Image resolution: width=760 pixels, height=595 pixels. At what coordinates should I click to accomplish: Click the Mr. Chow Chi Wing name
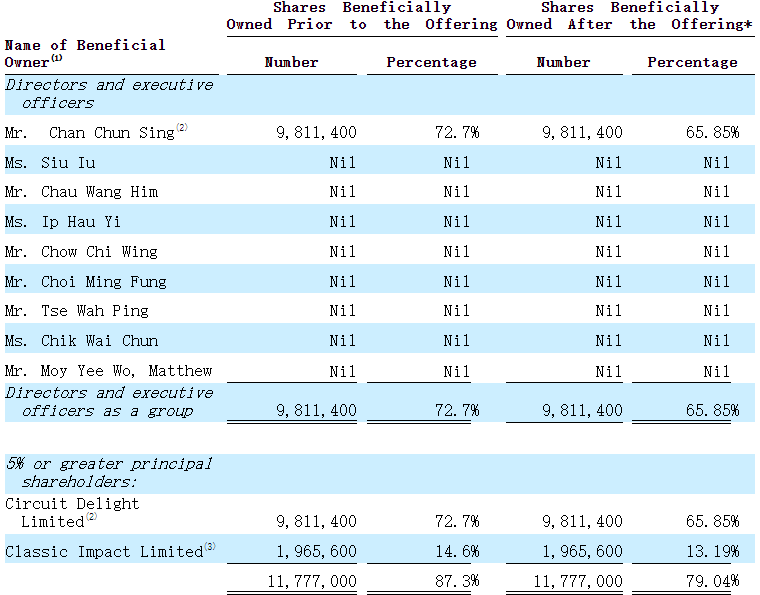pos(81,252)
